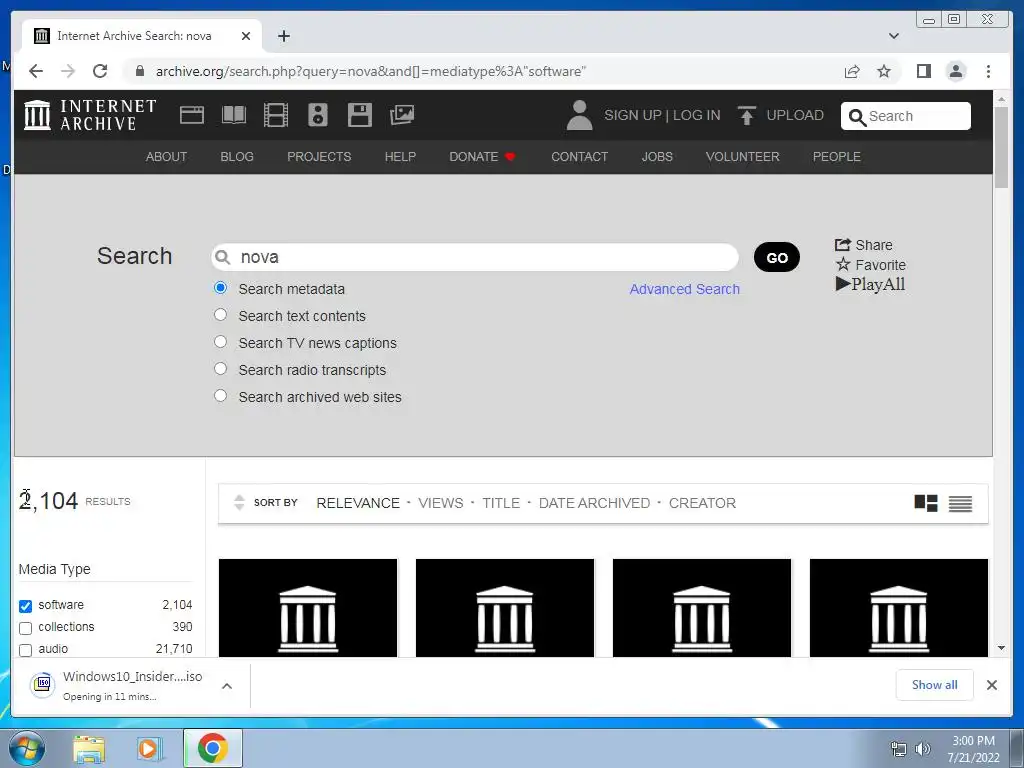This screenshot has height=768, width=1024.
Task: Share this page from address bar
Action: click(852, 71)
